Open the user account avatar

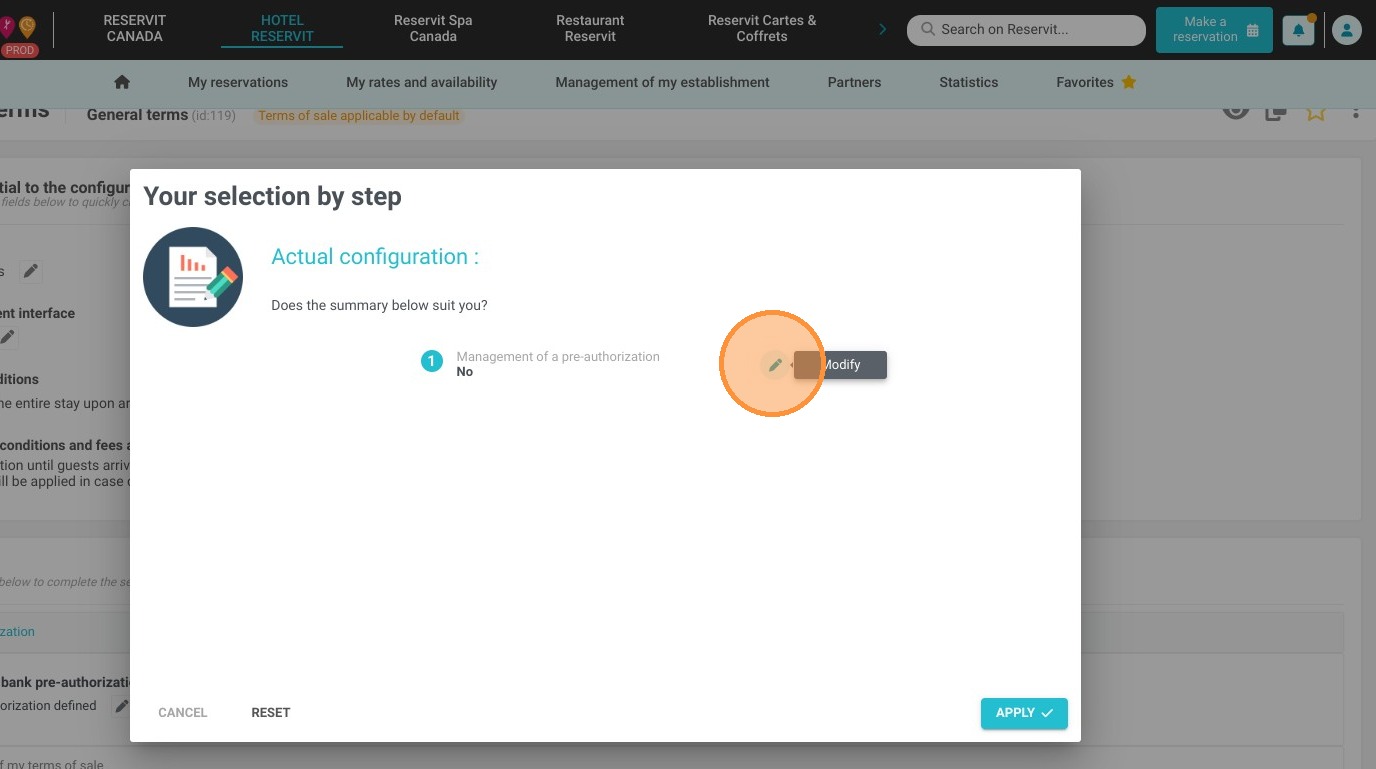(x=1347, y=30)
